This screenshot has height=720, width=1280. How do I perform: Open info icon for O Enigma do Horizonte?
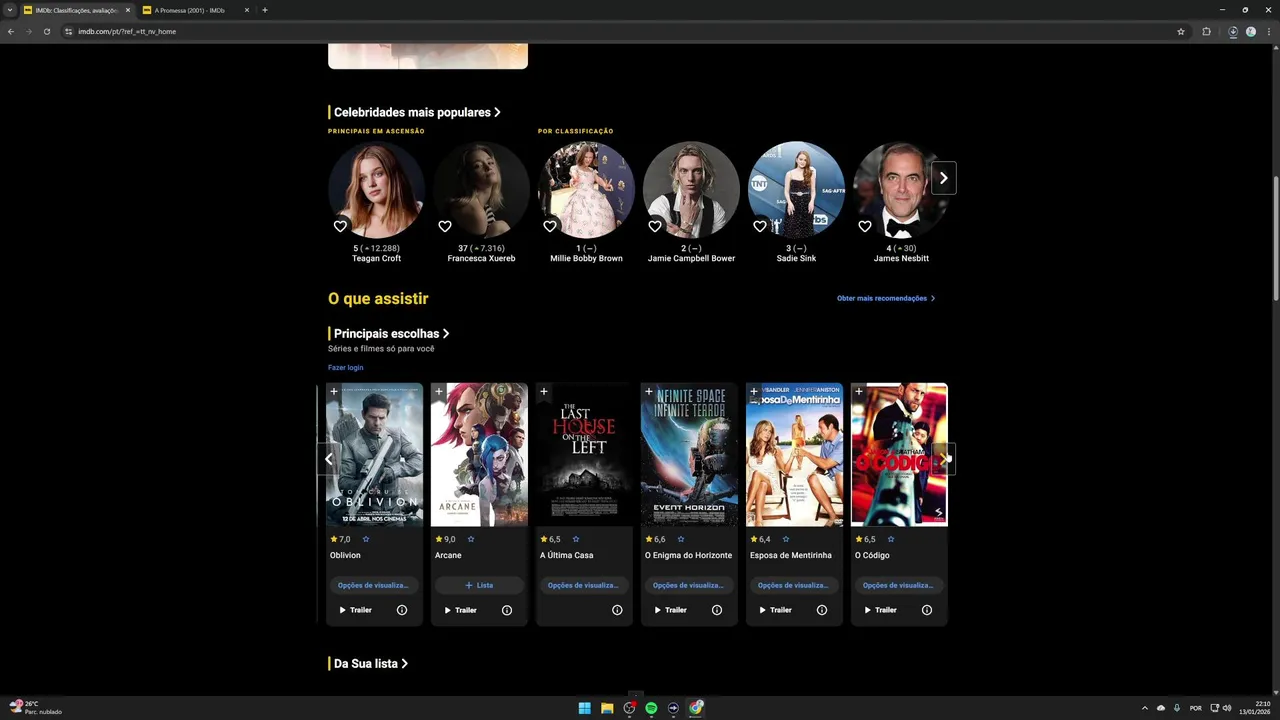tap(717, 610)
